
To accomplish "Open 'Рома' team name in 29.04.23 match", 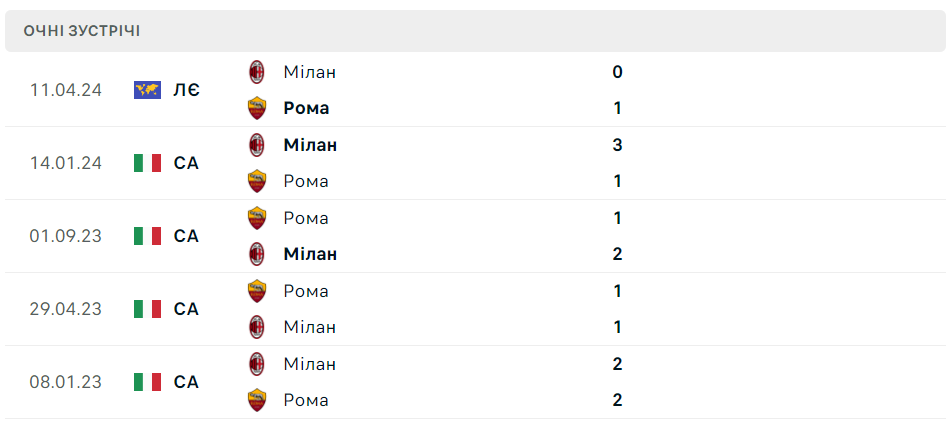I will [306, 291].
